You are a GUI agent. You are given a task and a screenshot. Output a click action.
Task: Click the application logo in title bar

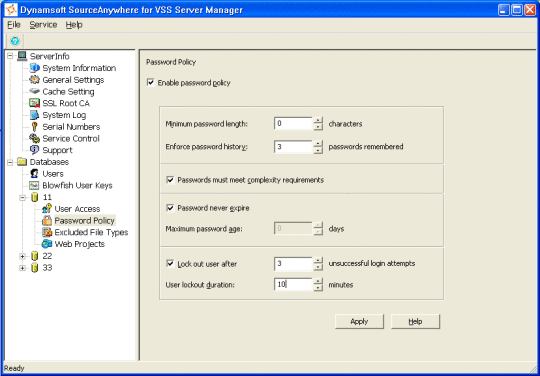(11, 10)
